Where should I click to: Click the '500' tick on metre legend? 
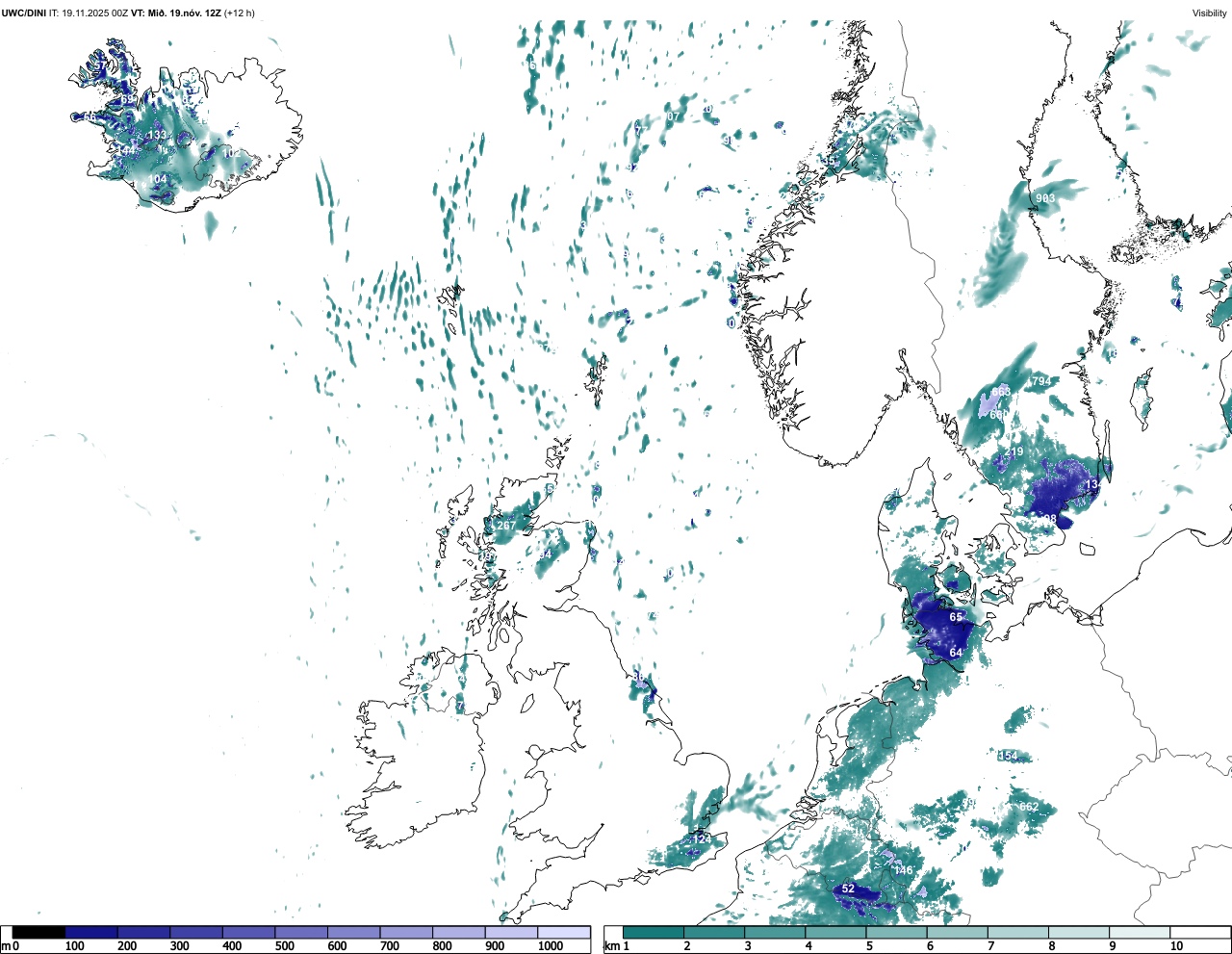(x=284, y=946)
